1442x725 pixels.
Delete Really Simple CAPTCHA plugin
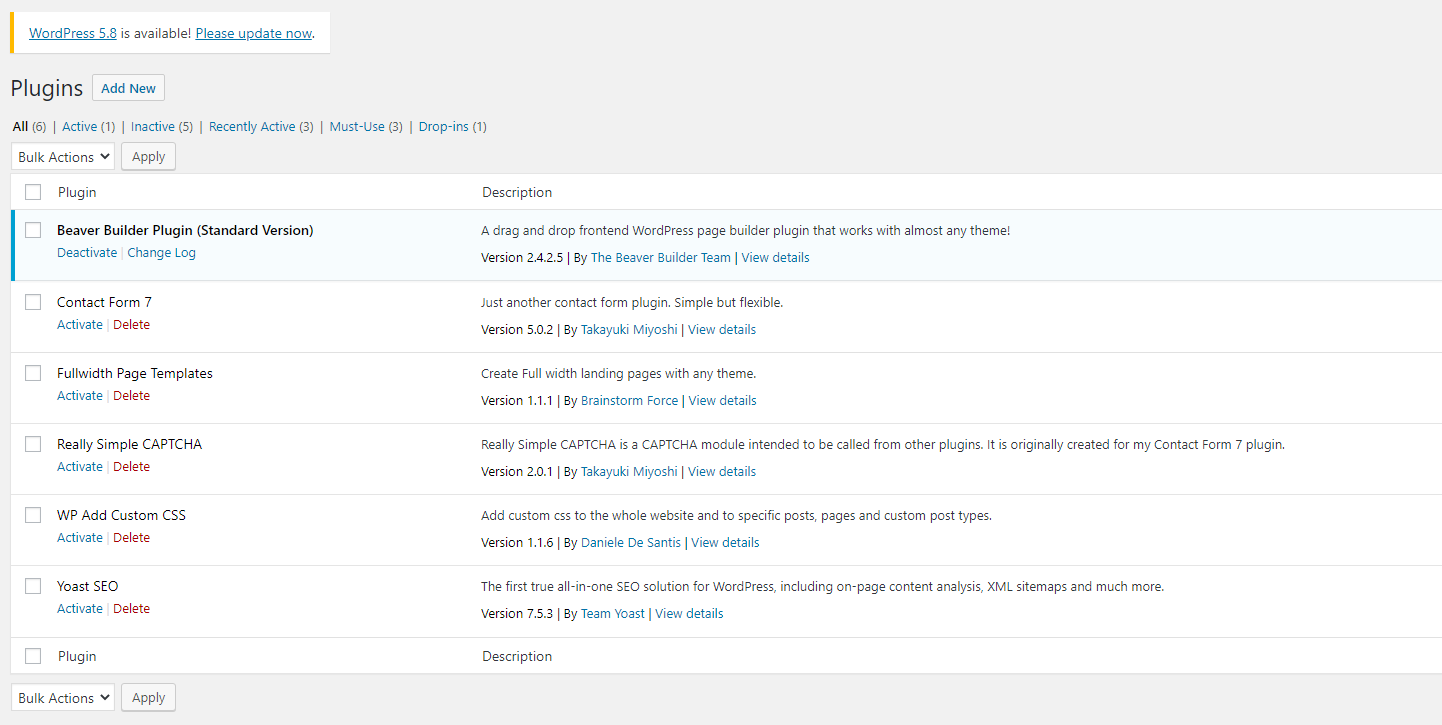(x=131, y=467)
